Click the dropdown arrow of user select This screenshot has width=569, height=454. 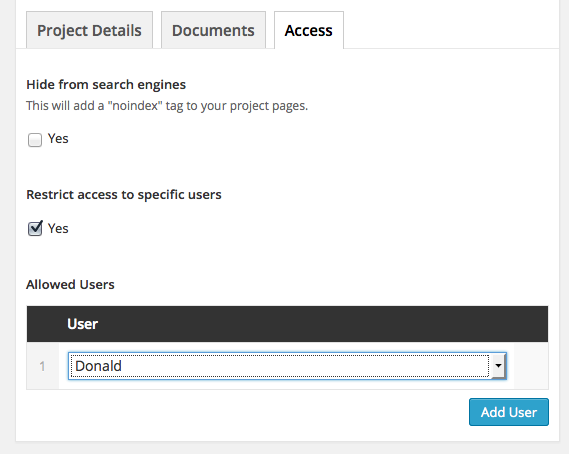499,366
